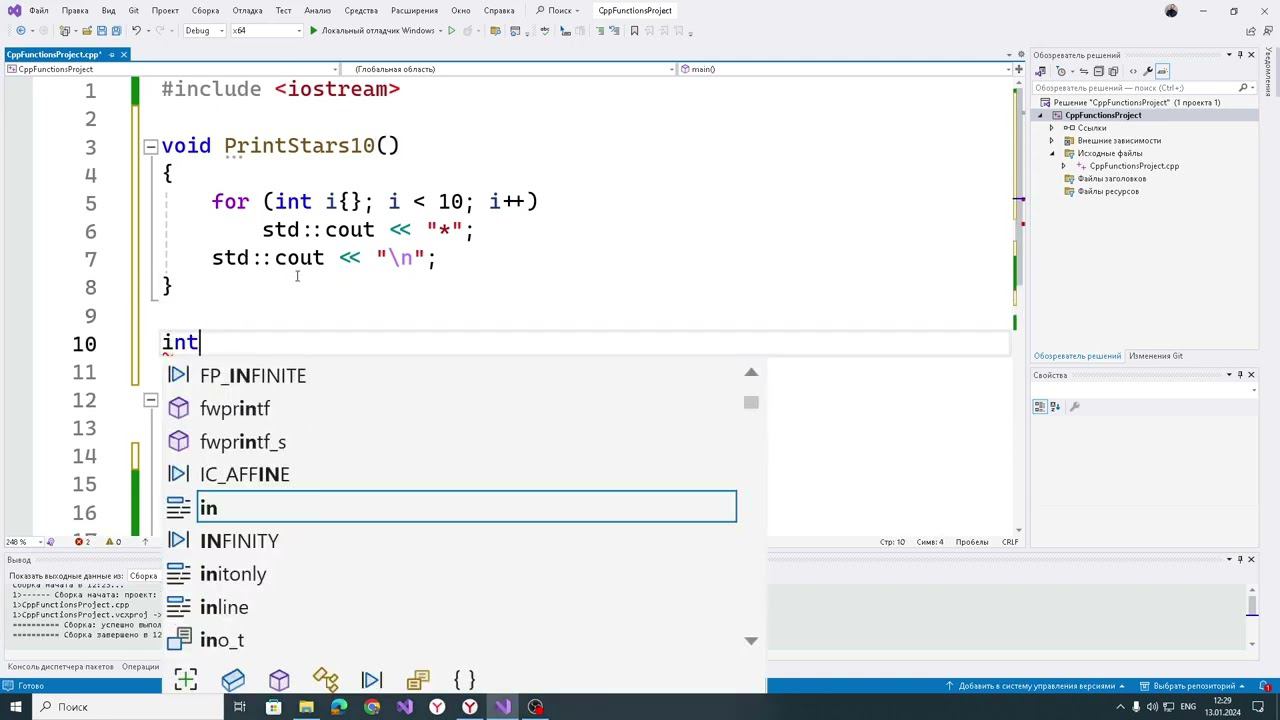Click Локальный отладчик Windows button
Viewport: 1280px width, 720px height.
click(x=372, y=31)
